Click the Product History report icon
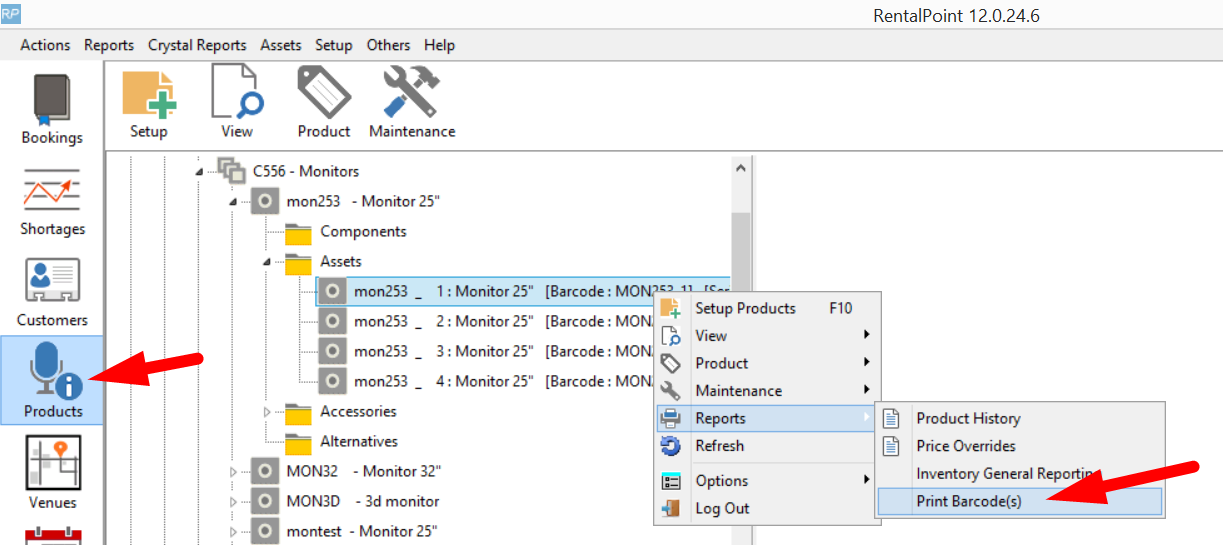 [x=891, y=418]
